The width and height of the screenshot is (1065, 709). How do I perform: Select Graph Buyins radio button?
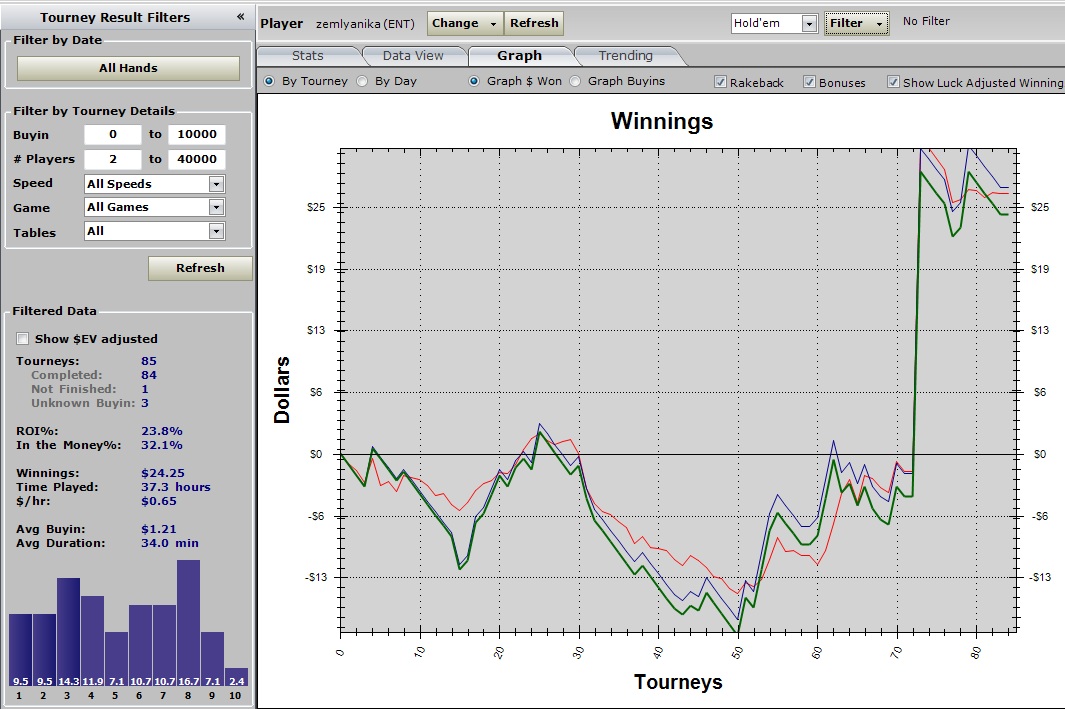coord(575,82)
